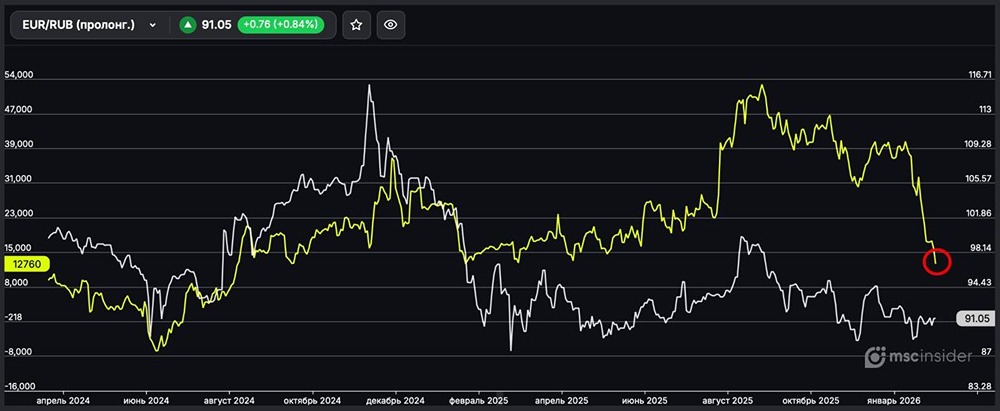
Task: Click the 101.86 right axis label
Action: (x=980, y=214)
